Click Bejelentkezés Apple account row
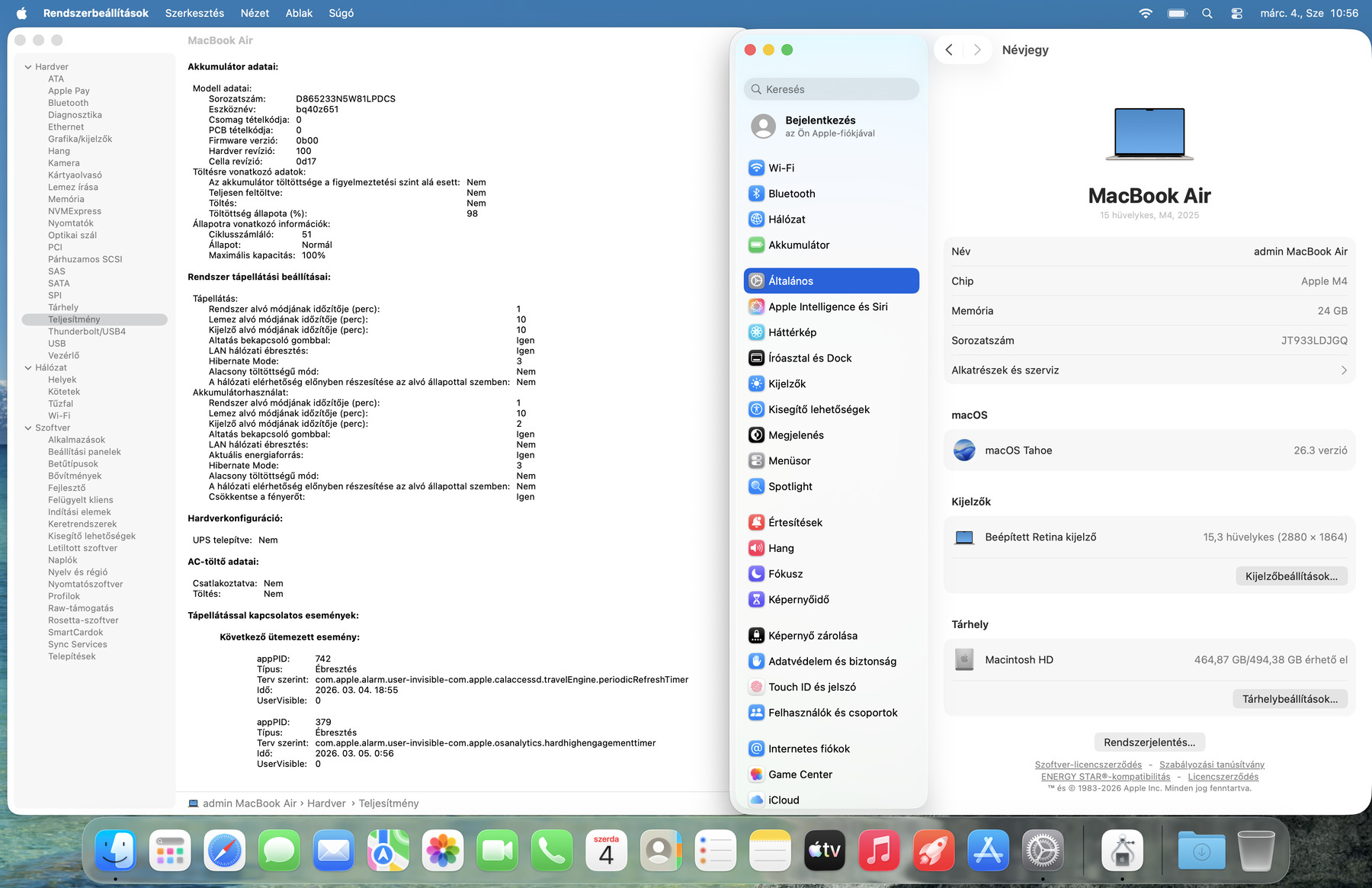Image resolution: width=1372 pixels, height=888 pixels. (x=831, y=126)
